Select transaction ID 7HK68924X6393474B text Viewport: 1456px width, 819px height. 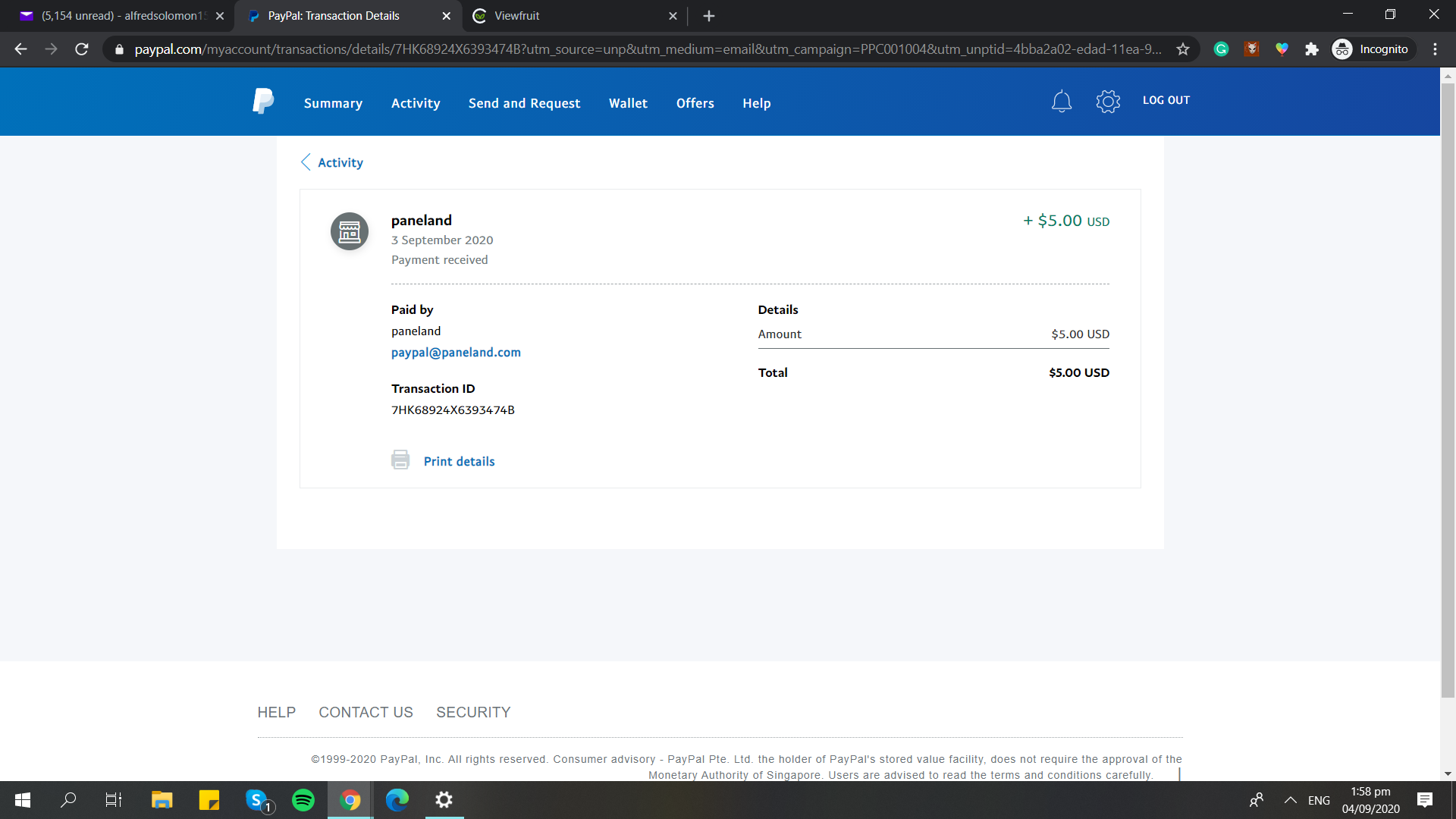pos(453,409)
